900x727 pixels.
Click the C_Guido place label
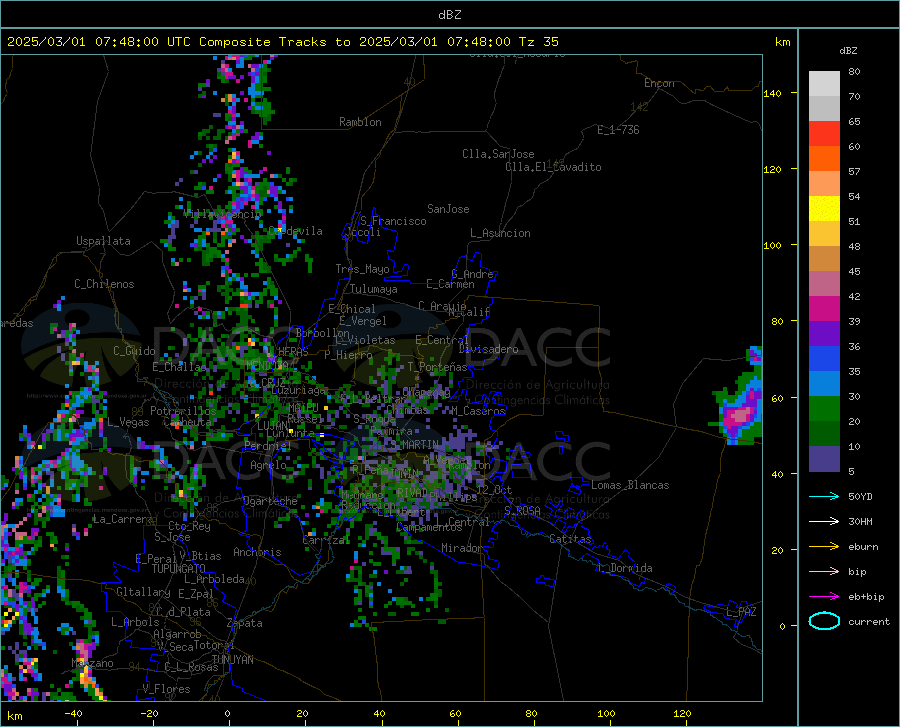pyautogui.click(x=134, y=351)
